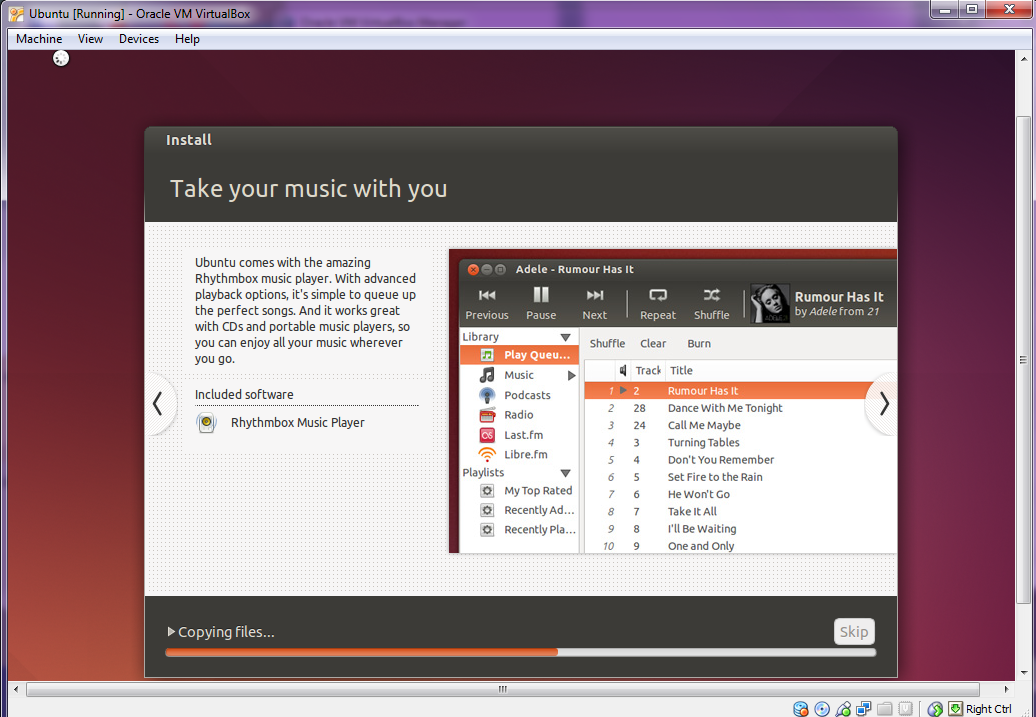Click the Adele album art thumbnail
This screenshot has width=1036, height=717.
pos(770,304)
